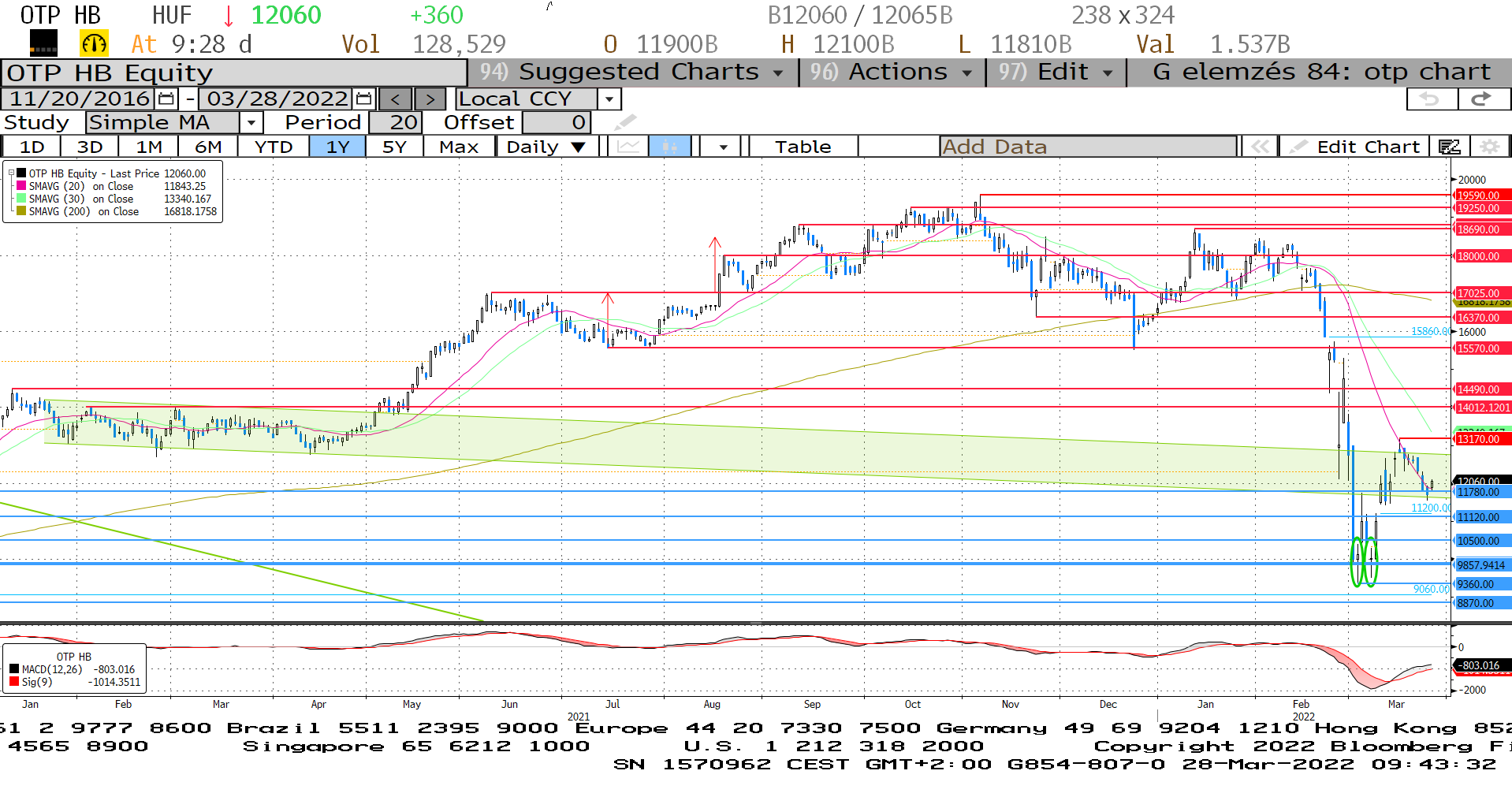Click the 8870.00 support level label
The width and height of the screenshot is (1512, 808).
point(1482,603)
